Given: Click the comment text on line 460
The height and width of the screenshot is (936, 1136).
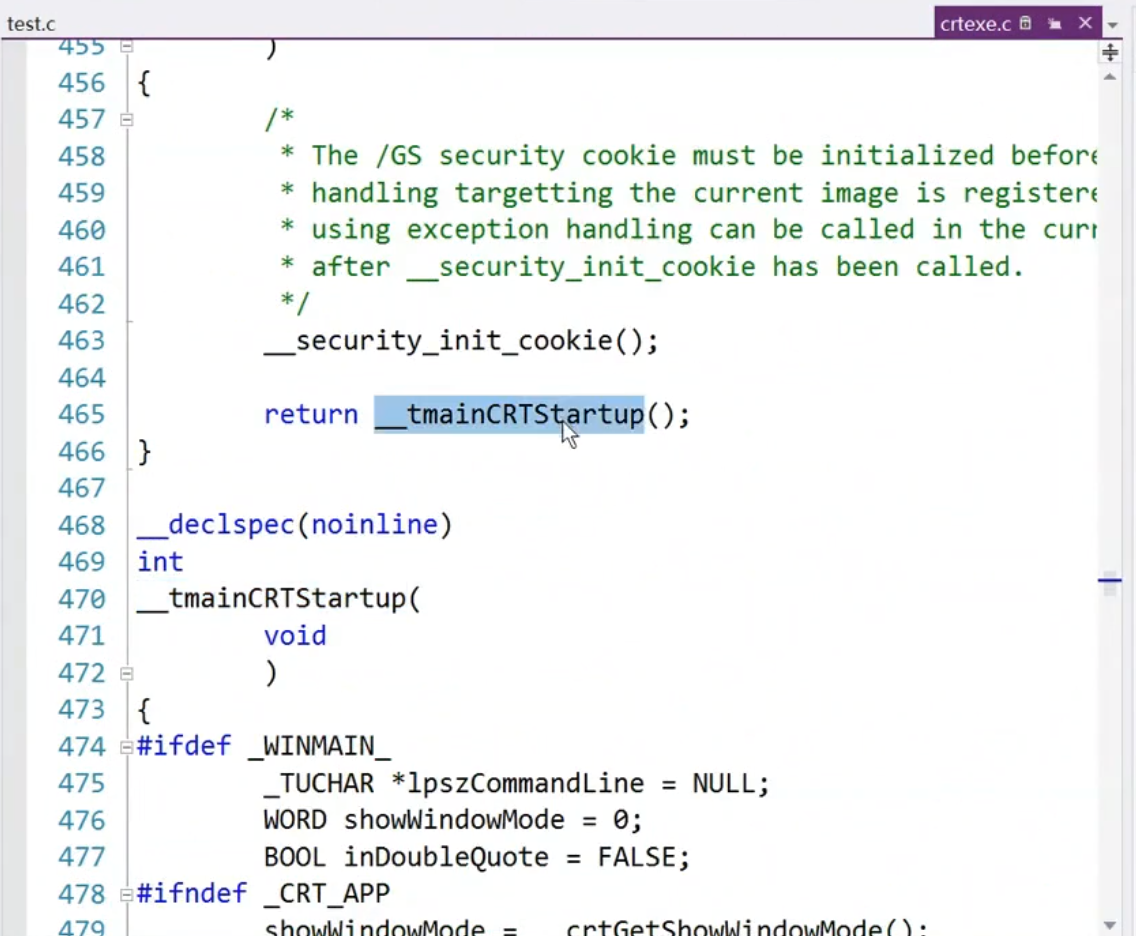Looking at the screenshot, I should coord(688,230).
